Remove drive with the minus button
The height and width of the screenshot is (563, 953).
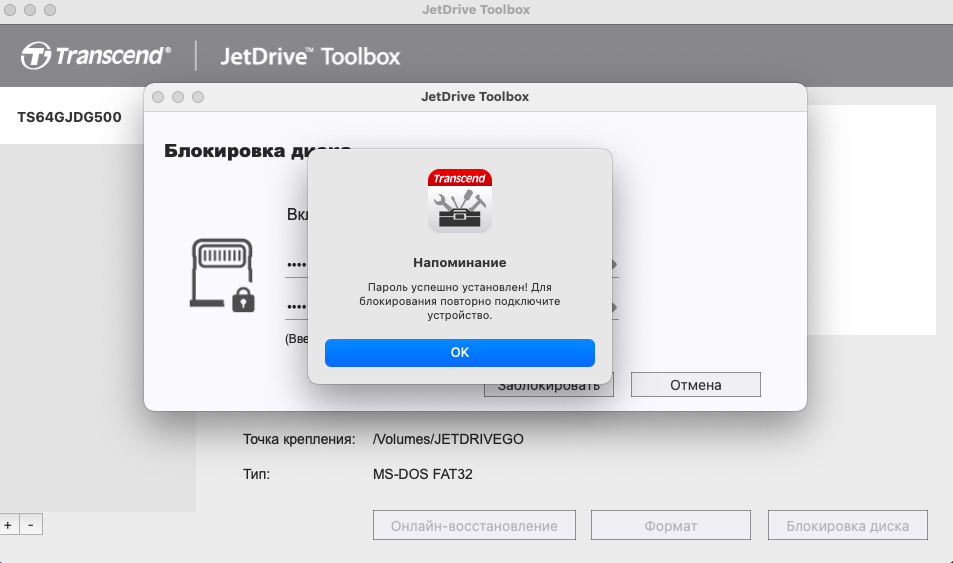(31, 524)
